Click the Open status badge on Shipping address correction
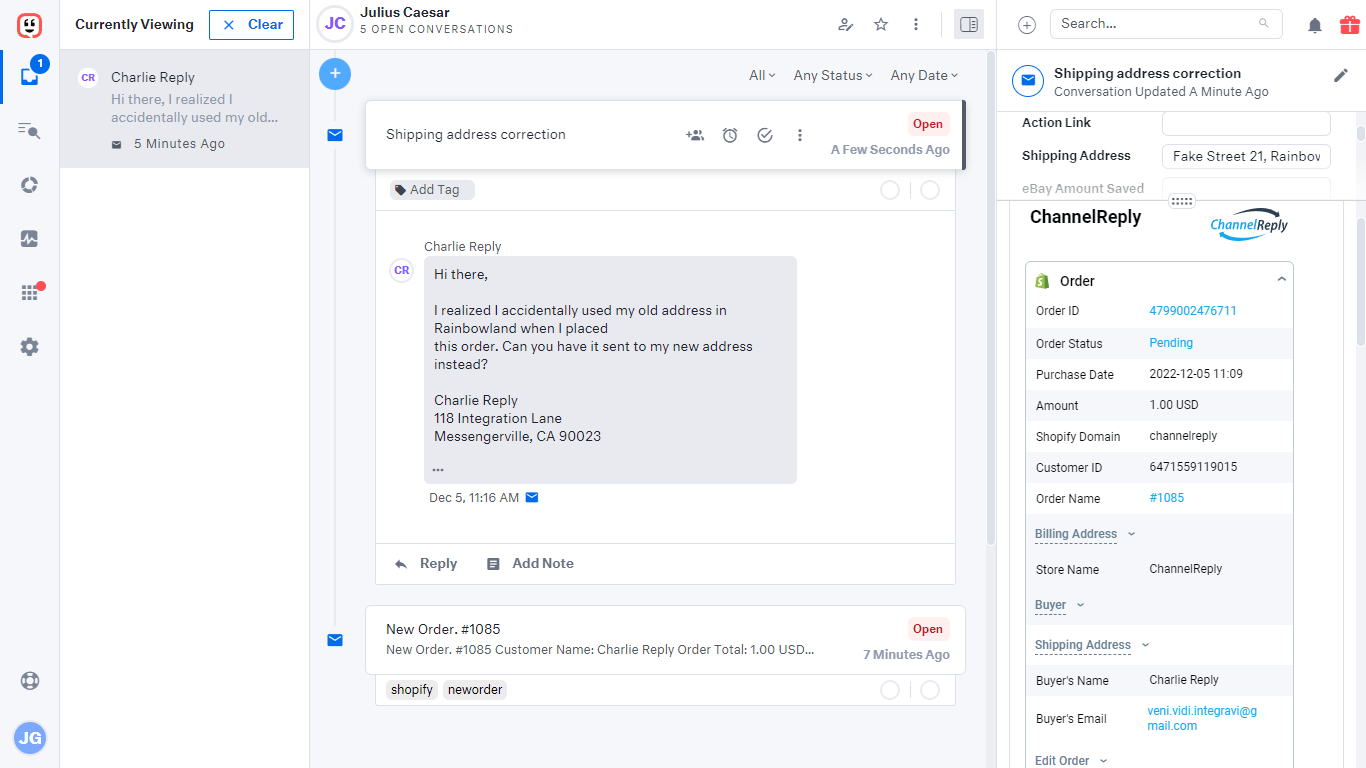The width and height of the screenshot is (1366, 768). [x=927, y=124]
